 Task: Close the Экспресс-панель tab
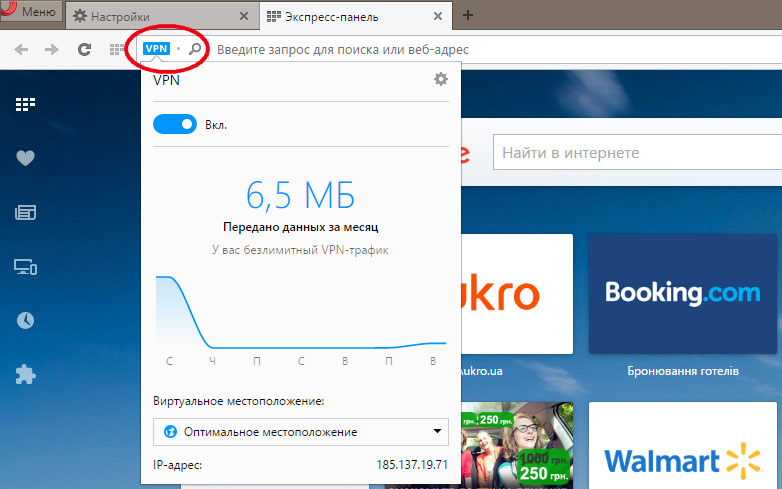[x=438, y=16]
